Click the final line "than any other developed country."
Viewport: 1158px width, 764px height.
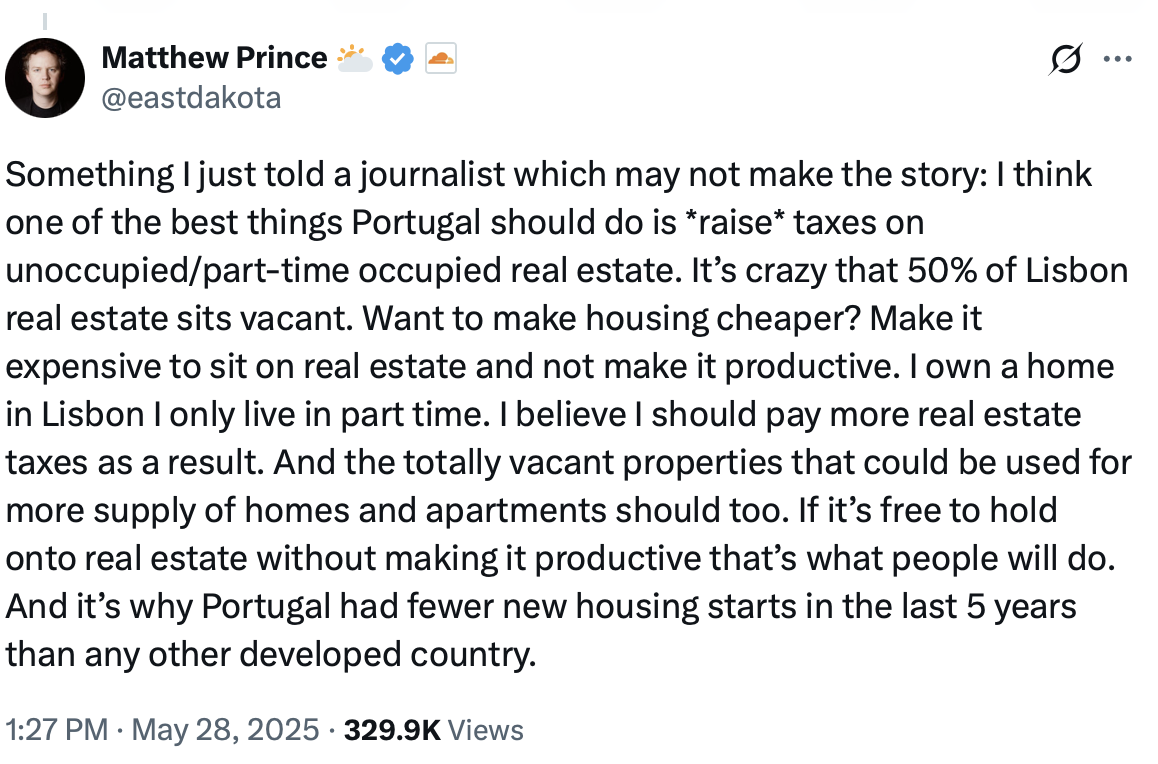point(271,655)
